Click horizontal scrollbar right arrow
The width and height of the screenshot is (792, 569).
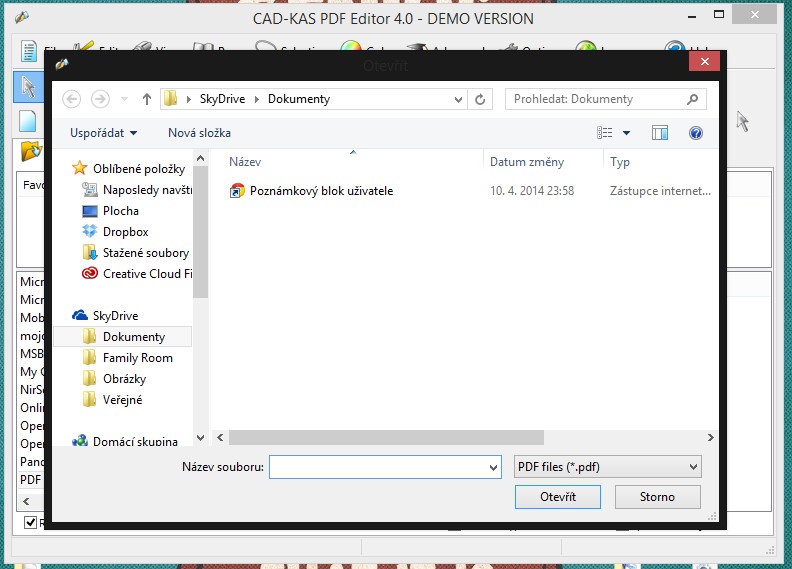click(x=711, y=437)
